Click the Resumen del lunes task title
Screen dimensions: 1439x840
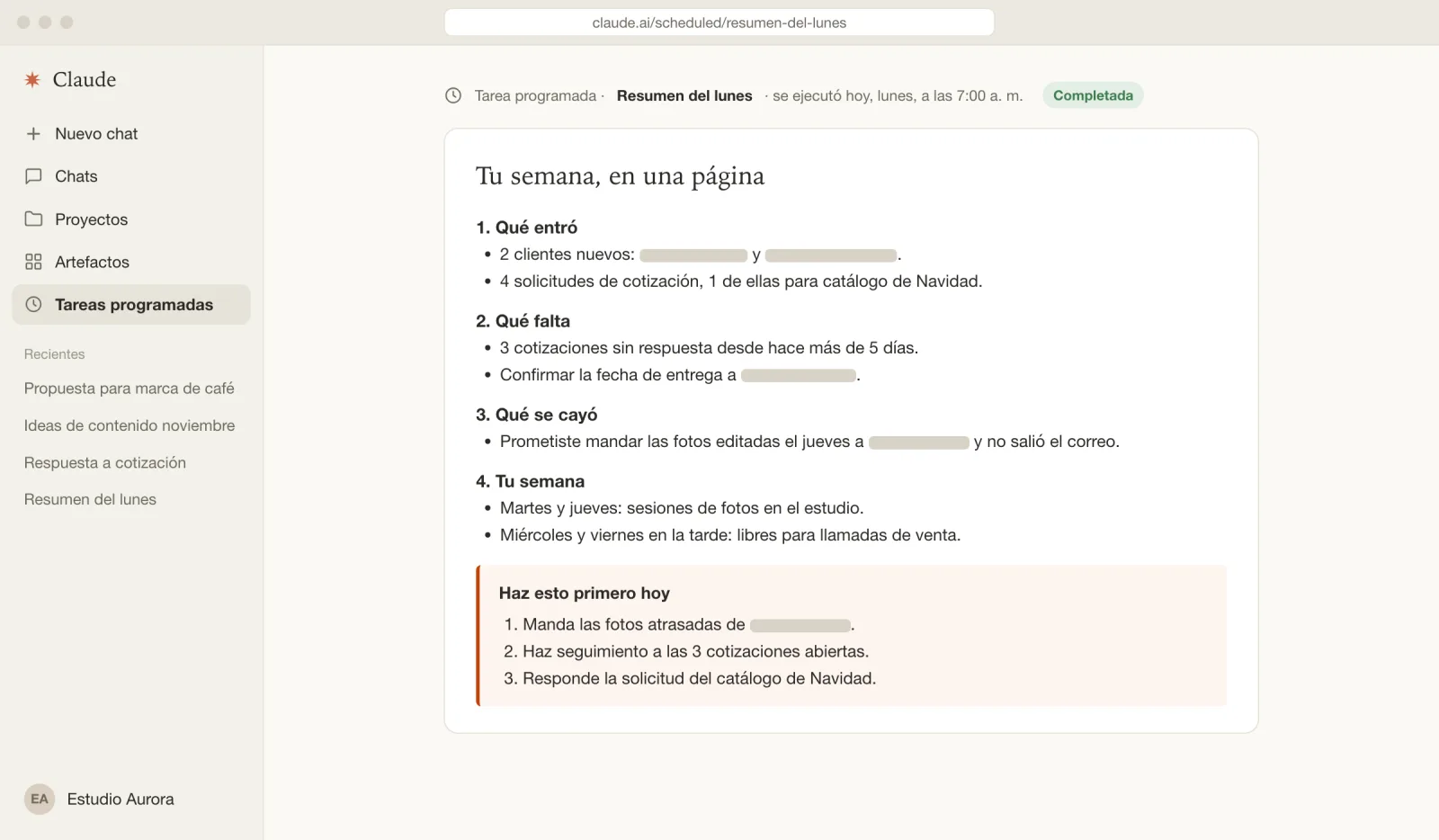point(684,95)
